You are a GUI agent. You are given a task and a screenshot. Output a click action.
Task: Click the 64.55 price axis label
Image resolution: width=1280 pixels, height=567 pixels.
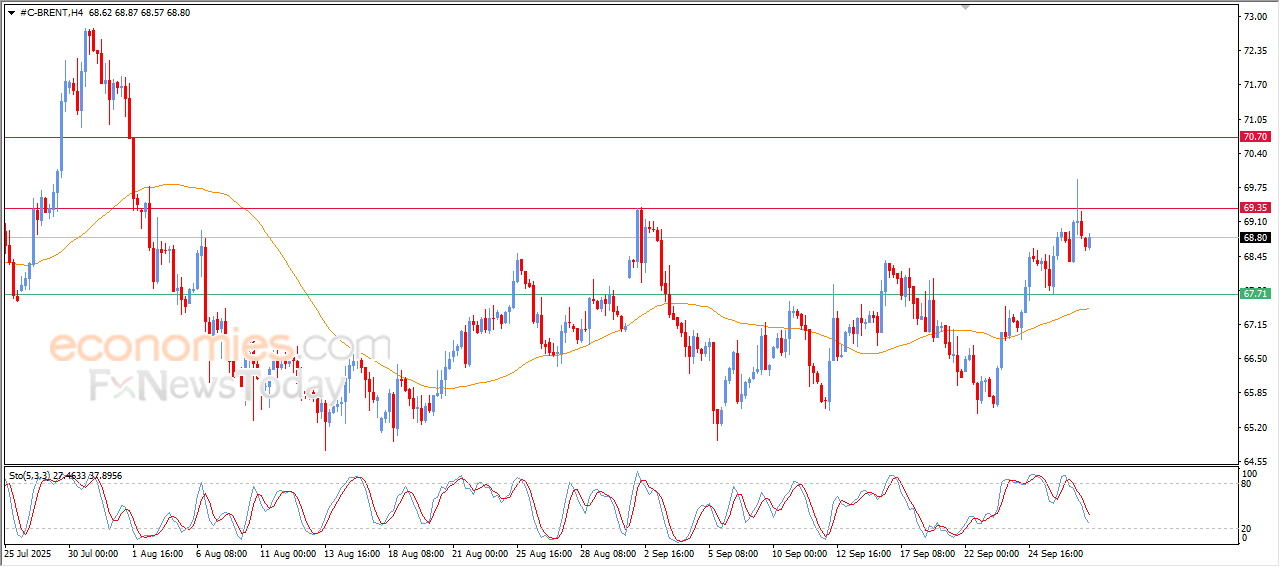coord(1254,462)
